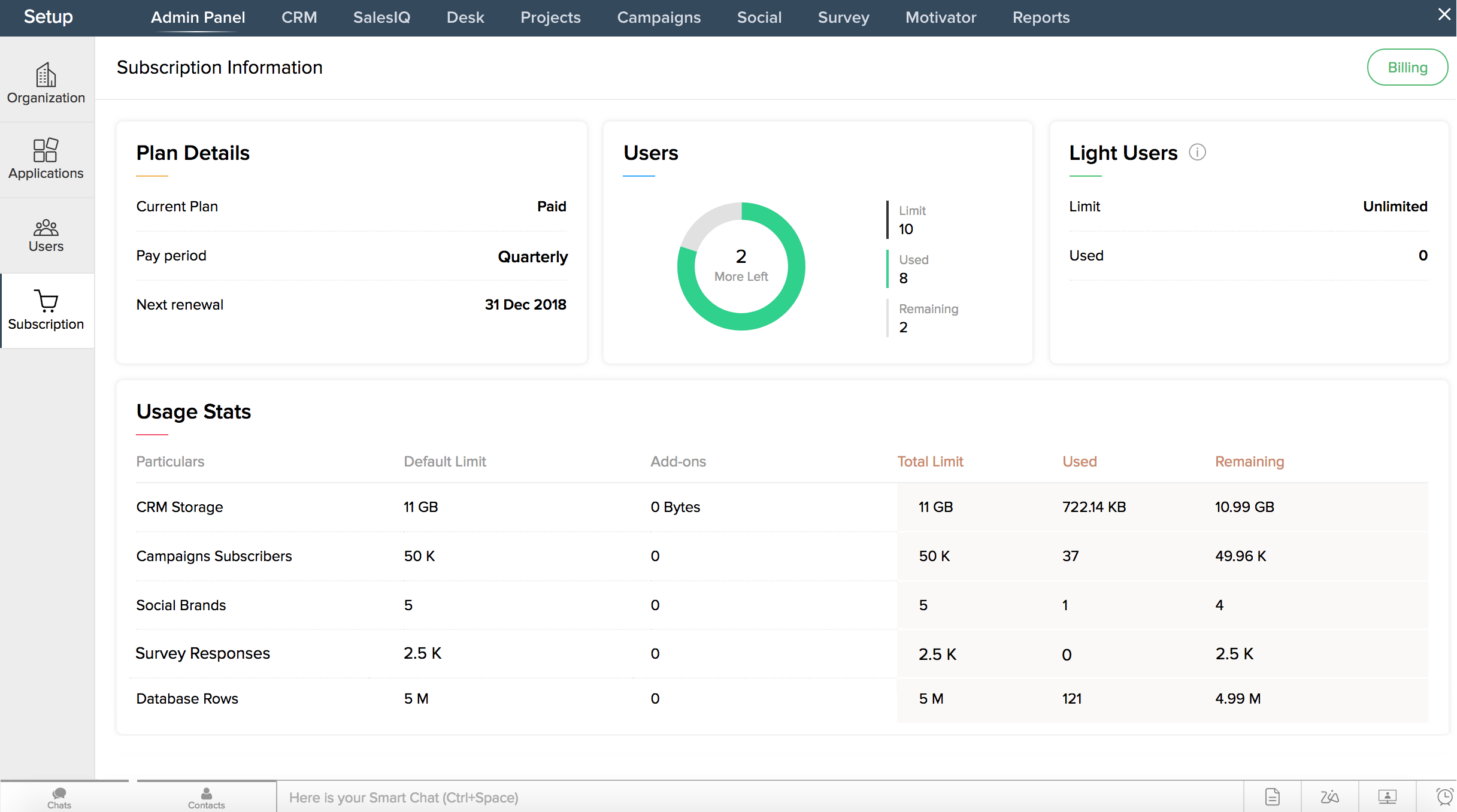Screen dimensions: 1457x812
Task: Click the Billing button
Action: [x=1407, y=68]
